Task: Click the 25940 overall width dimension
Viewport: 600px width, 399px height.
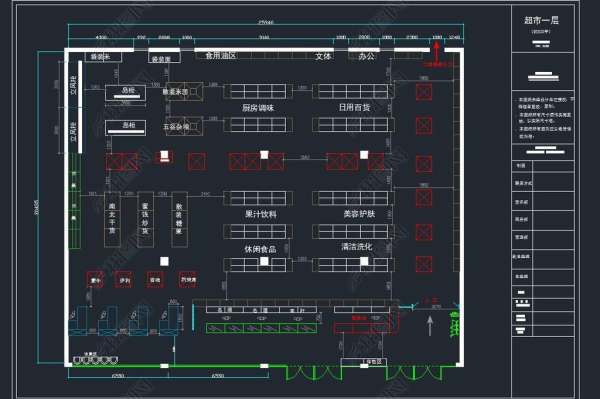Action: point(266,22)
